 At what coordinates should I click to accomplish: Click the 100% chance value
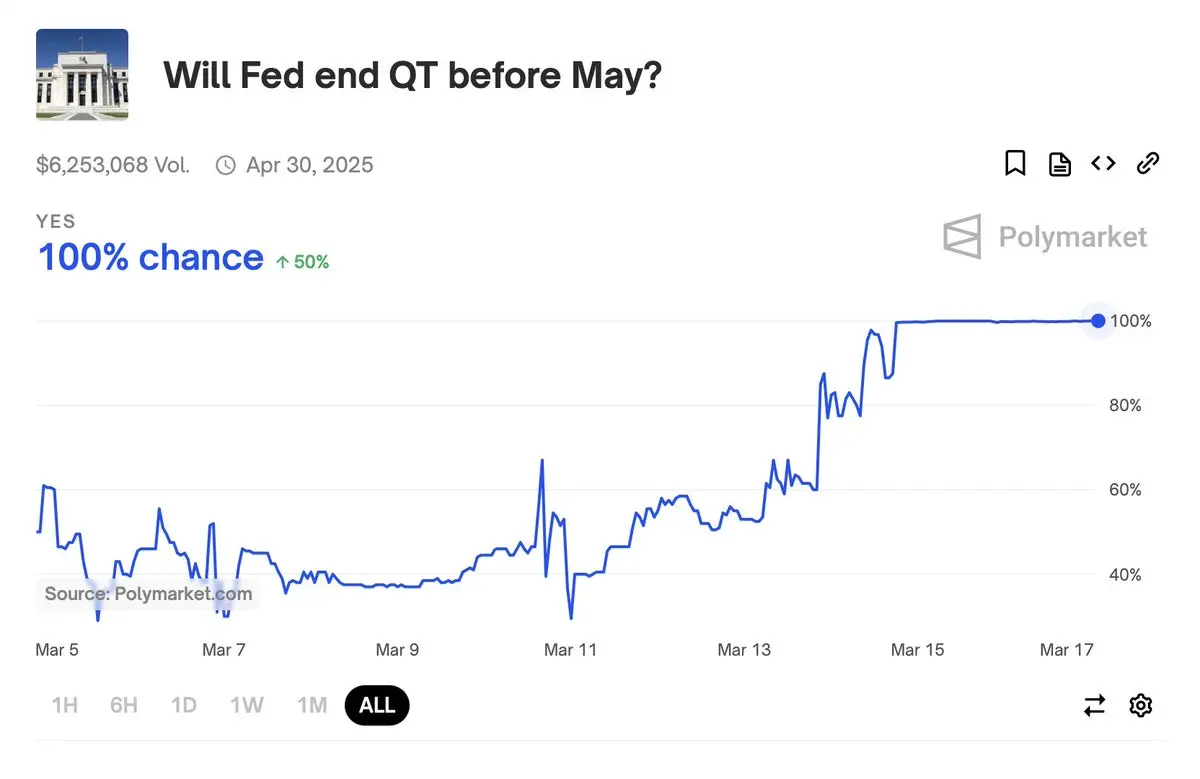pyautogui.click(x=150, y=258)
